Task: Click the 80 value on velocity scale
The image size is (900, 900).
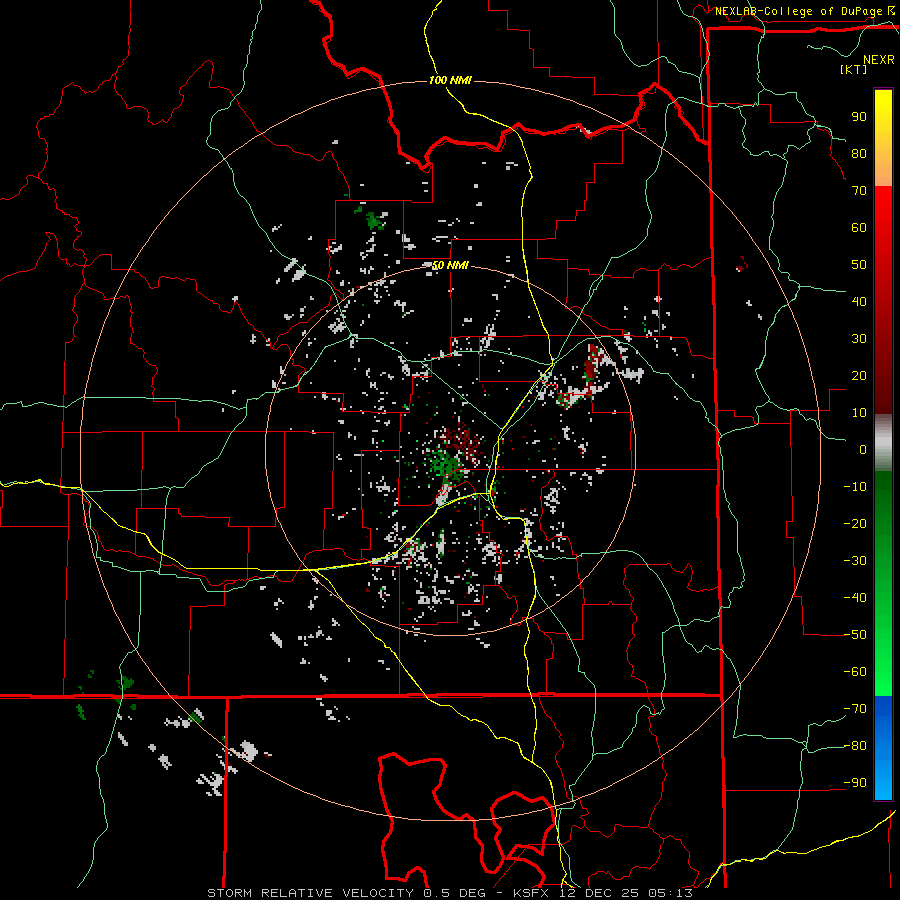Action: point(859,153)
